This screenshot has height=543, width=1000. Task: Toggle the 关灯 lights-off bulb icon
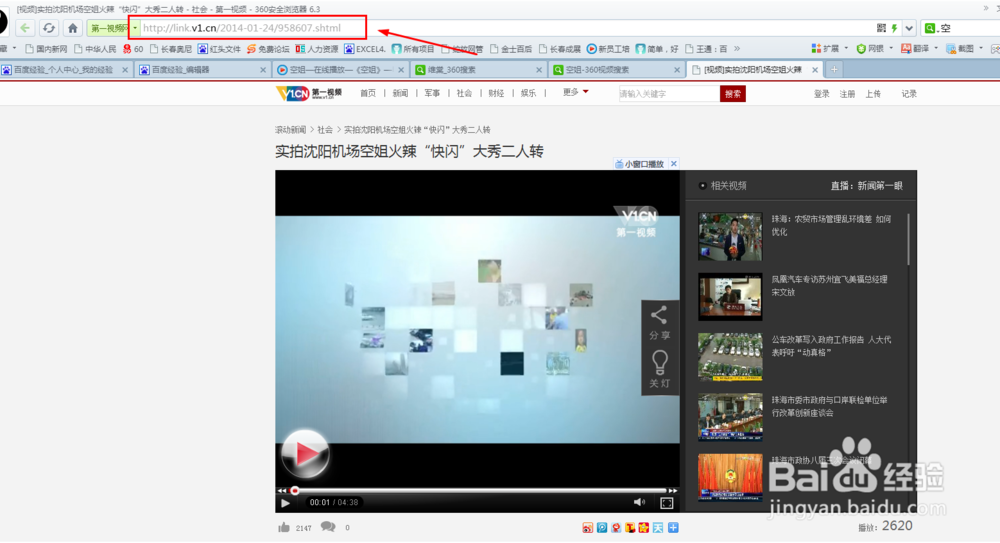659,369
